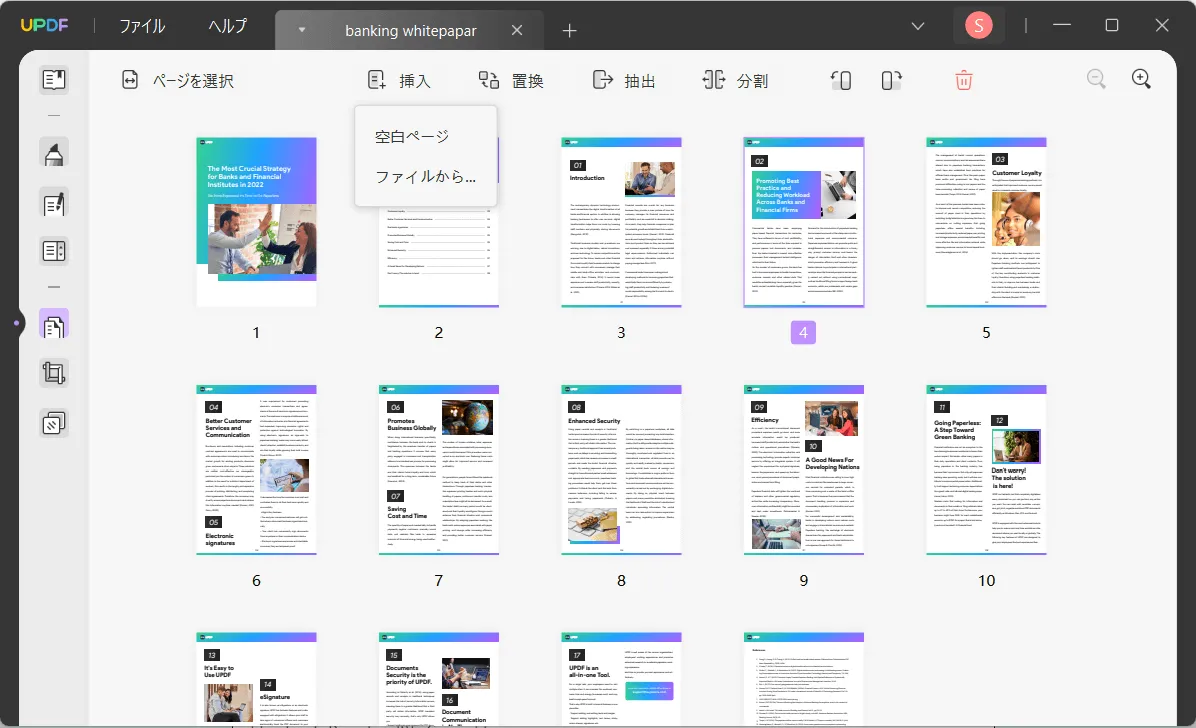Screen dimensions: 1196x728
Task: Click page number label 7
Action: click(439, 581)
